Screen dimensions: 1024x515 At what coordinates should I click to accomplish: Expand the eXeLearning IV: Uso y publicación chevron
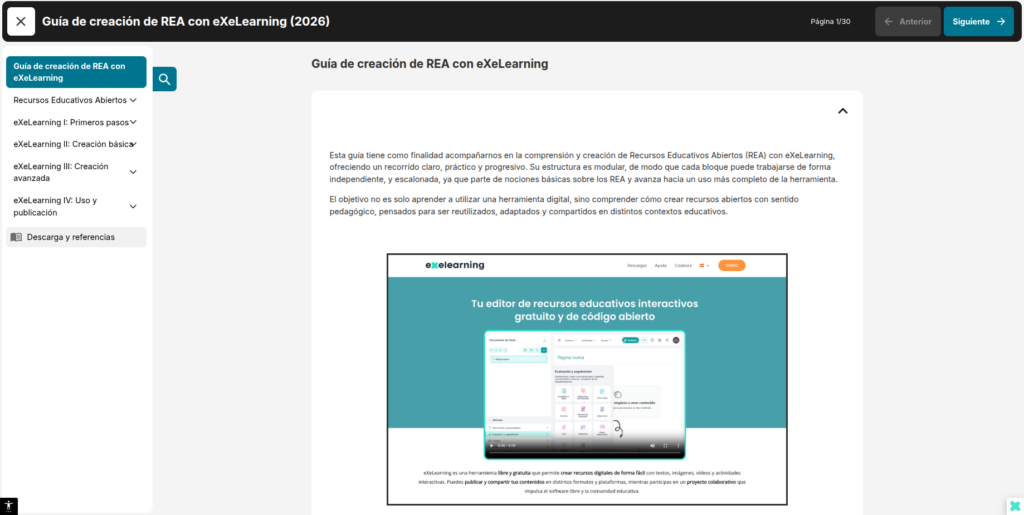(133, 206)
